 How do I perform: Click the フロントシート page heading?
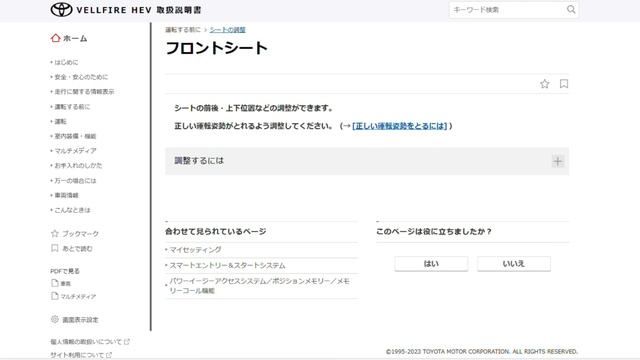(216, 48)
